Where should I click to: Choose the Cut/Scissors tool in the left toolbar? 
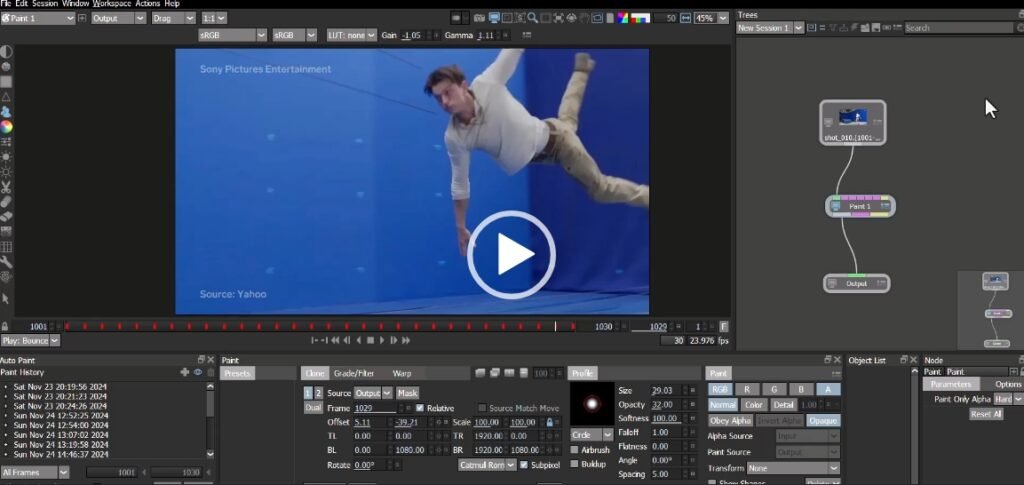pyautogui.click(x=6, y=187)
